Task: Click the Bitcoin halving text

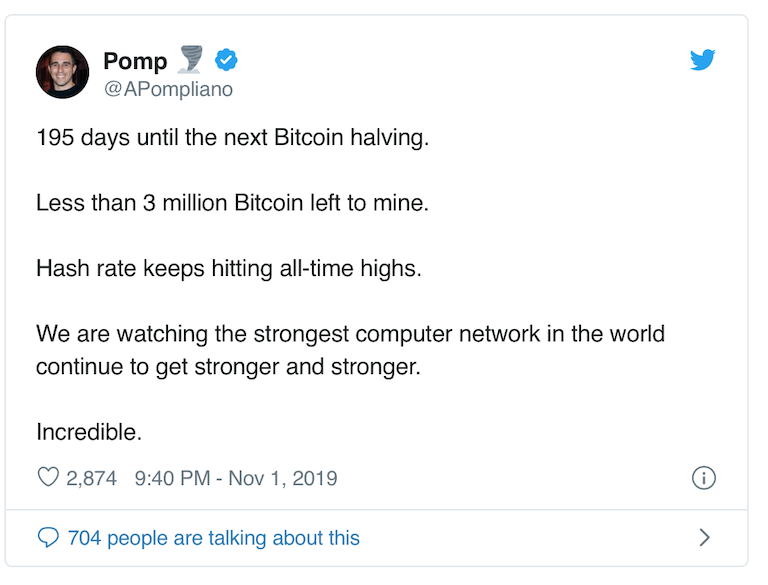Action: click(x=351, y=137)
